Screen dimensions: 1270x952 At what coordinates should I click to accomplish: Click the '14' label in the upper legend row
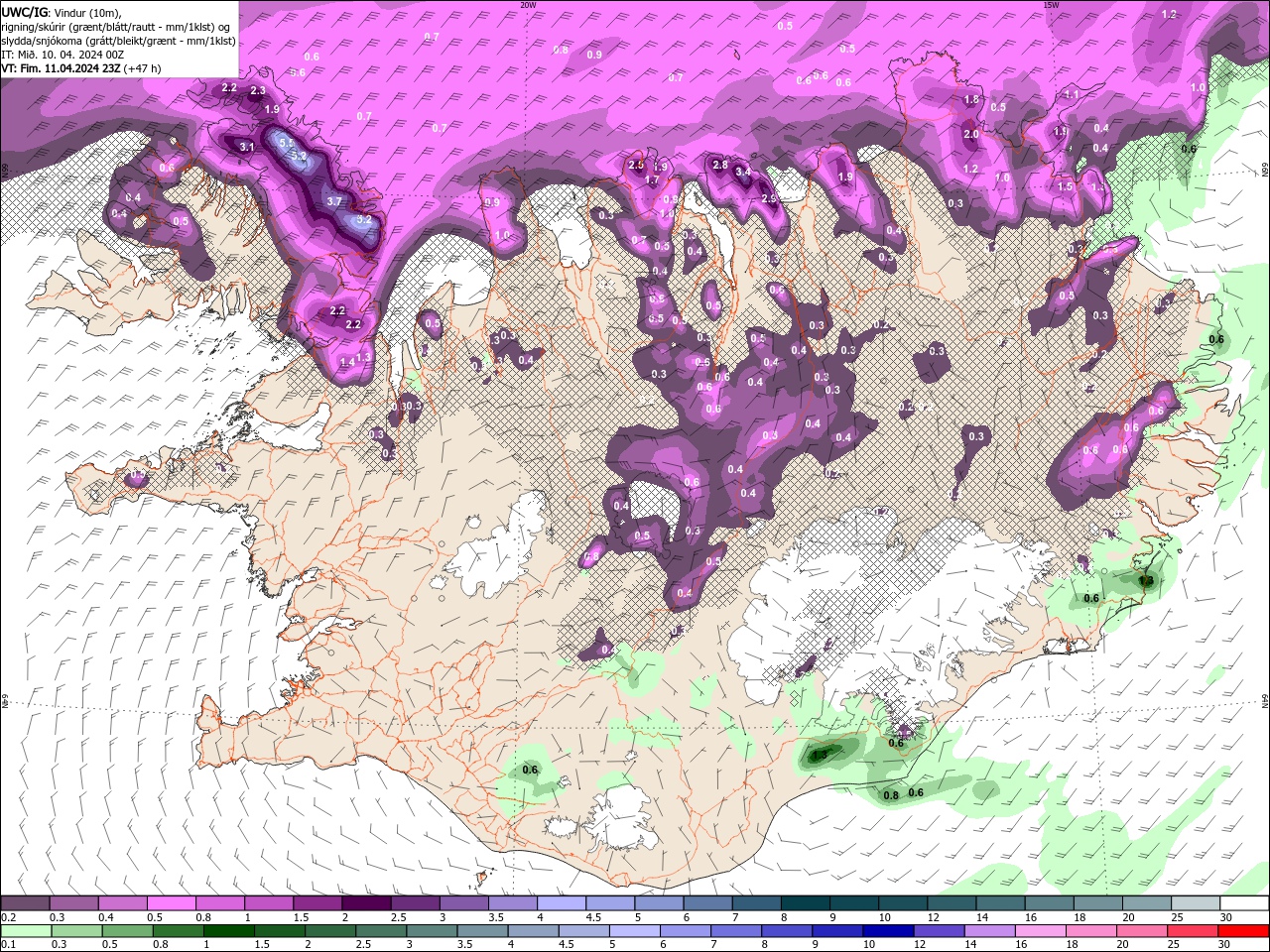click(982, 917)
